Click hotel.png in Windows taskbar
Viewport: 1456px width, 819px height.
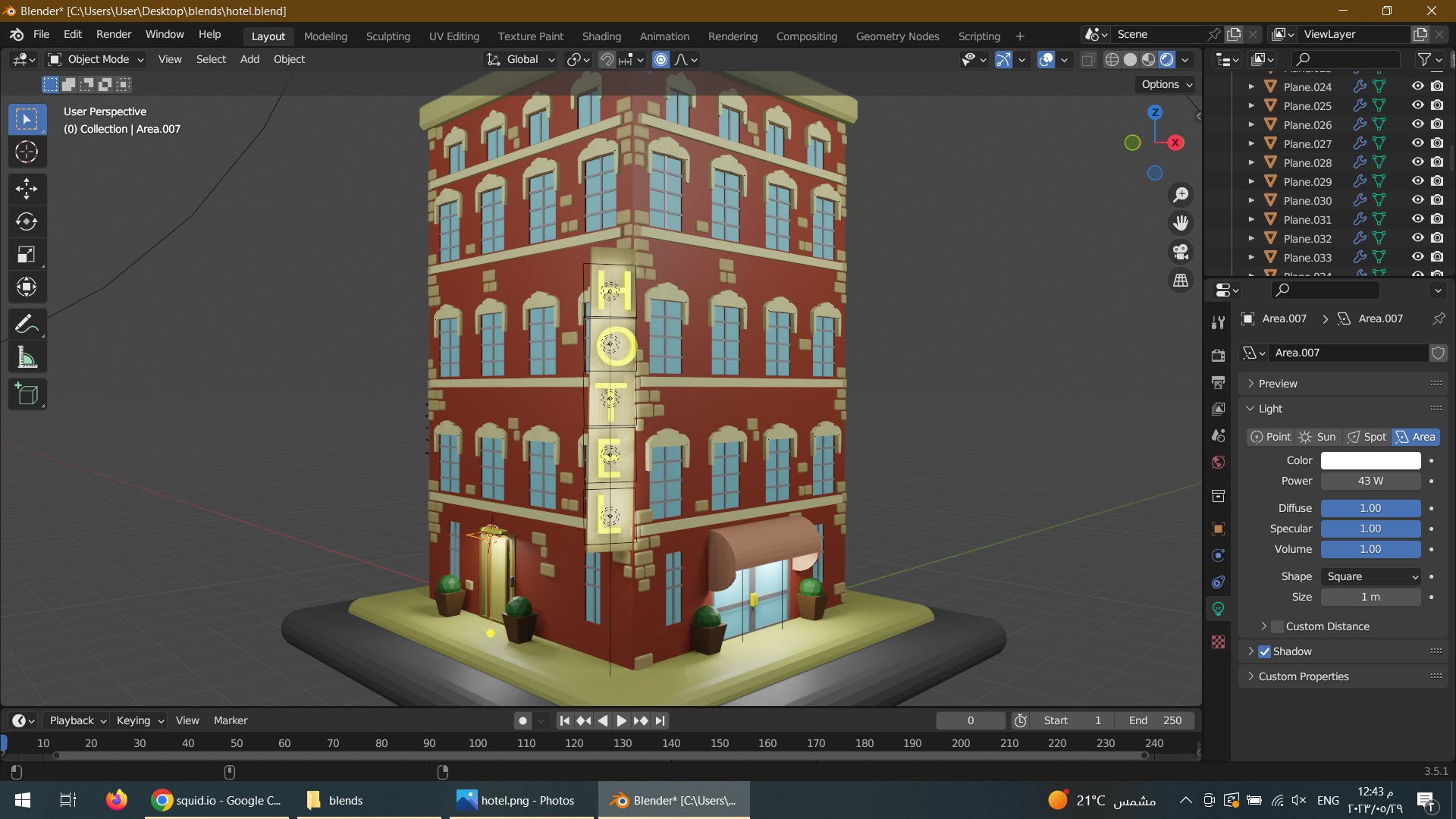tap(514, 800)
